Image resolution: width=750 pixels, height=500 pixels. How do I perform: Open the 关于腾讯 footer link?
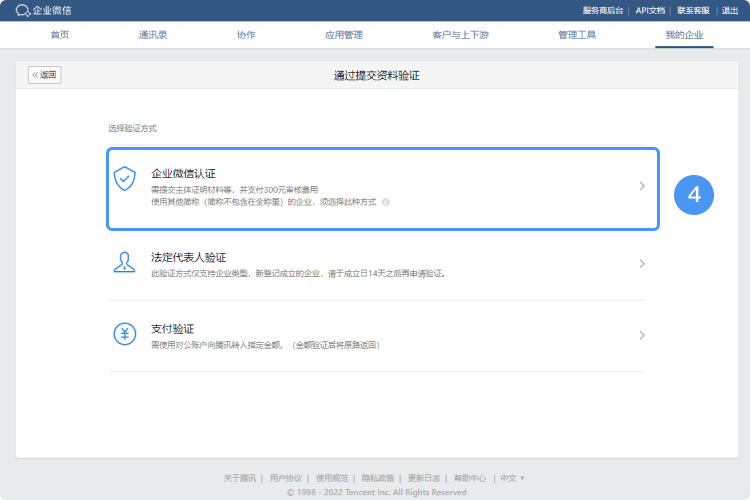(240, 478)
